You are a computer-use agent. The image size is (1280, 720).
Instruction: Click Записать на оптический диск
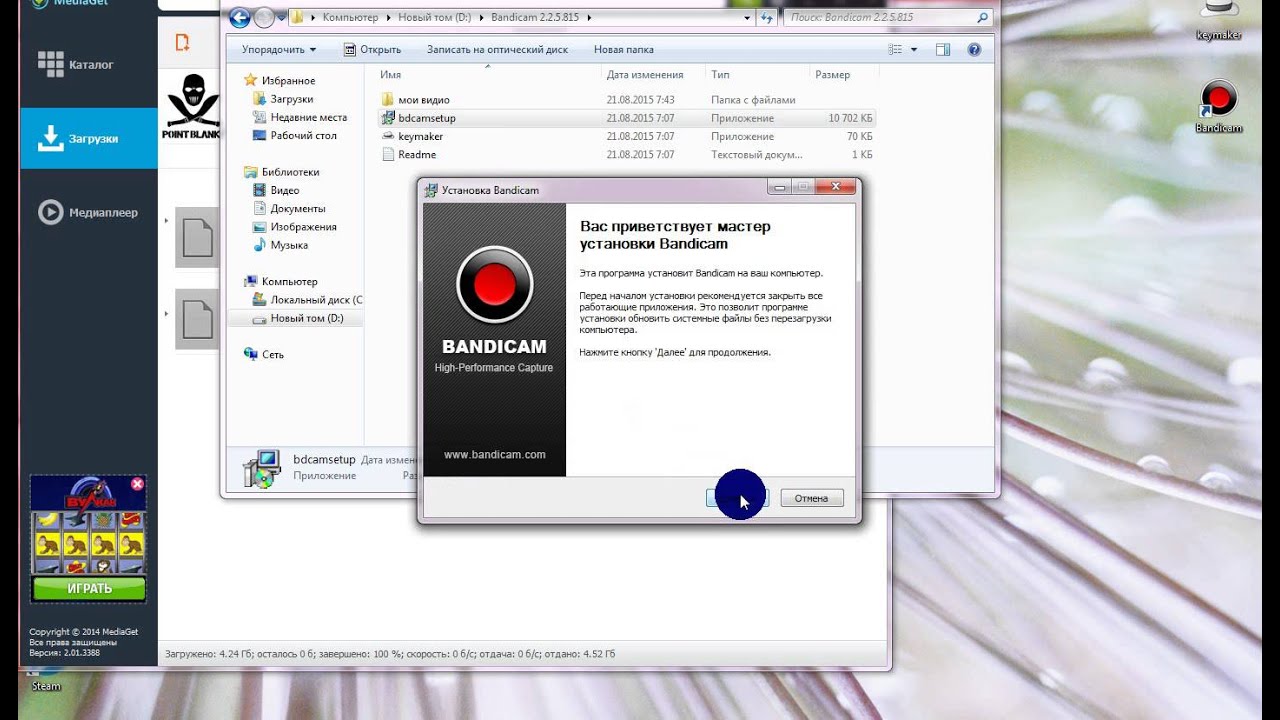(x=497, y=49)
